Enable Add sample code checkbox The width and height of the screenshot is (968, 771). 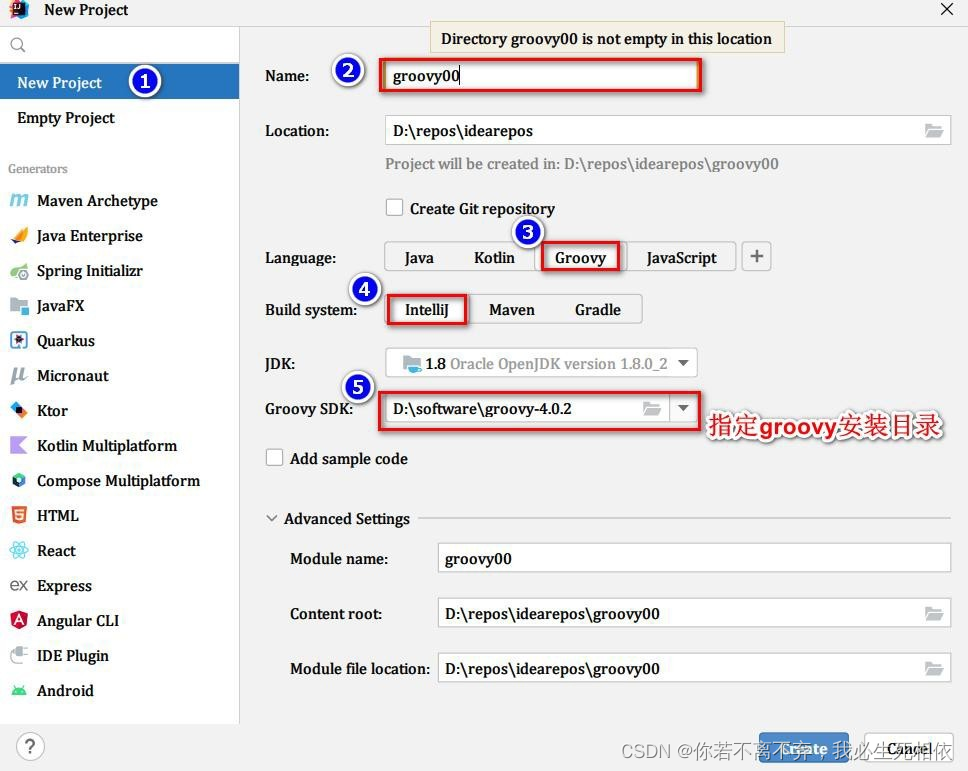274,457
